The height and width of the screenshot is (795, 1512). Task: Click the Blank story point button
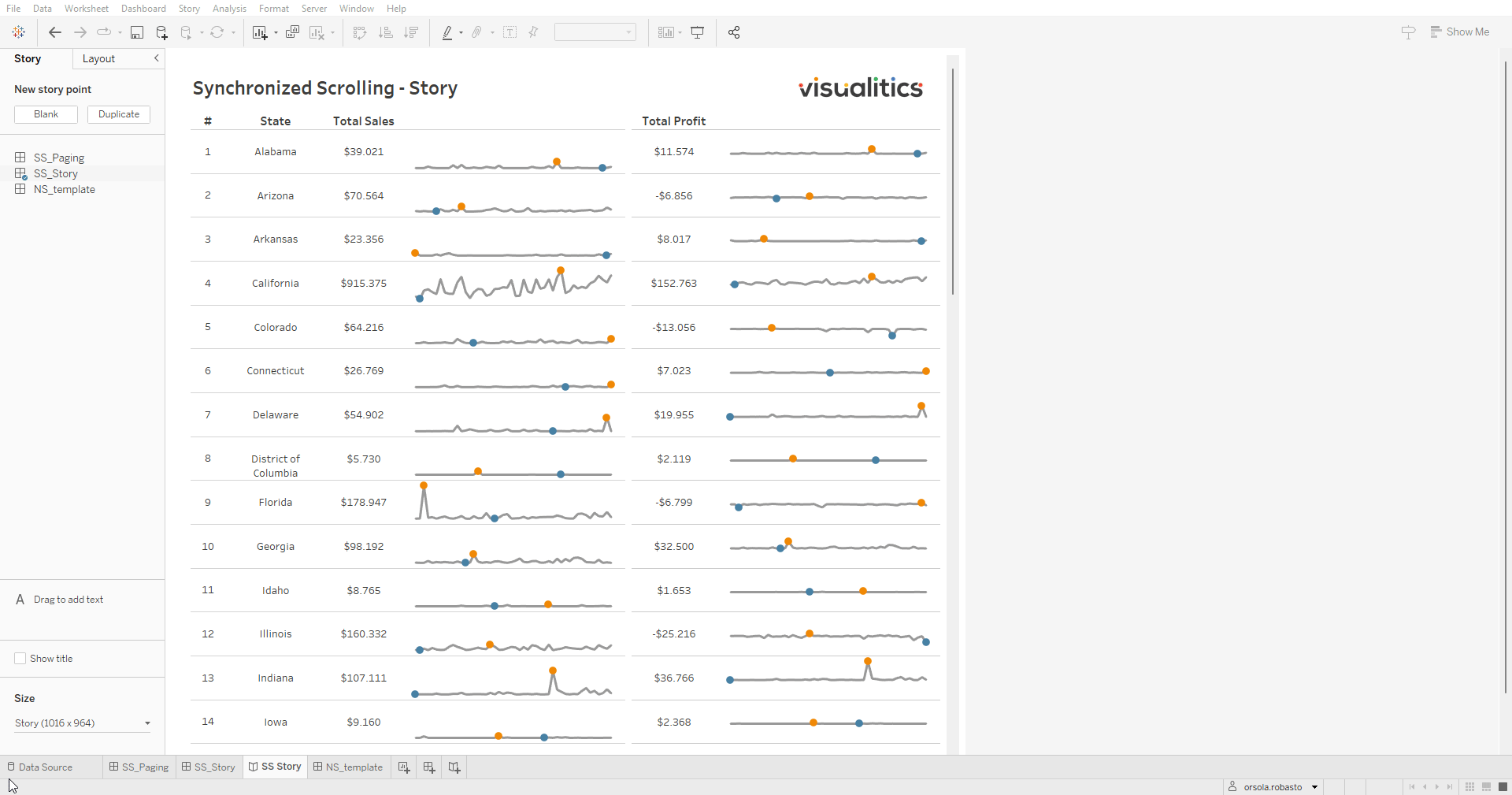click(46, 114)
